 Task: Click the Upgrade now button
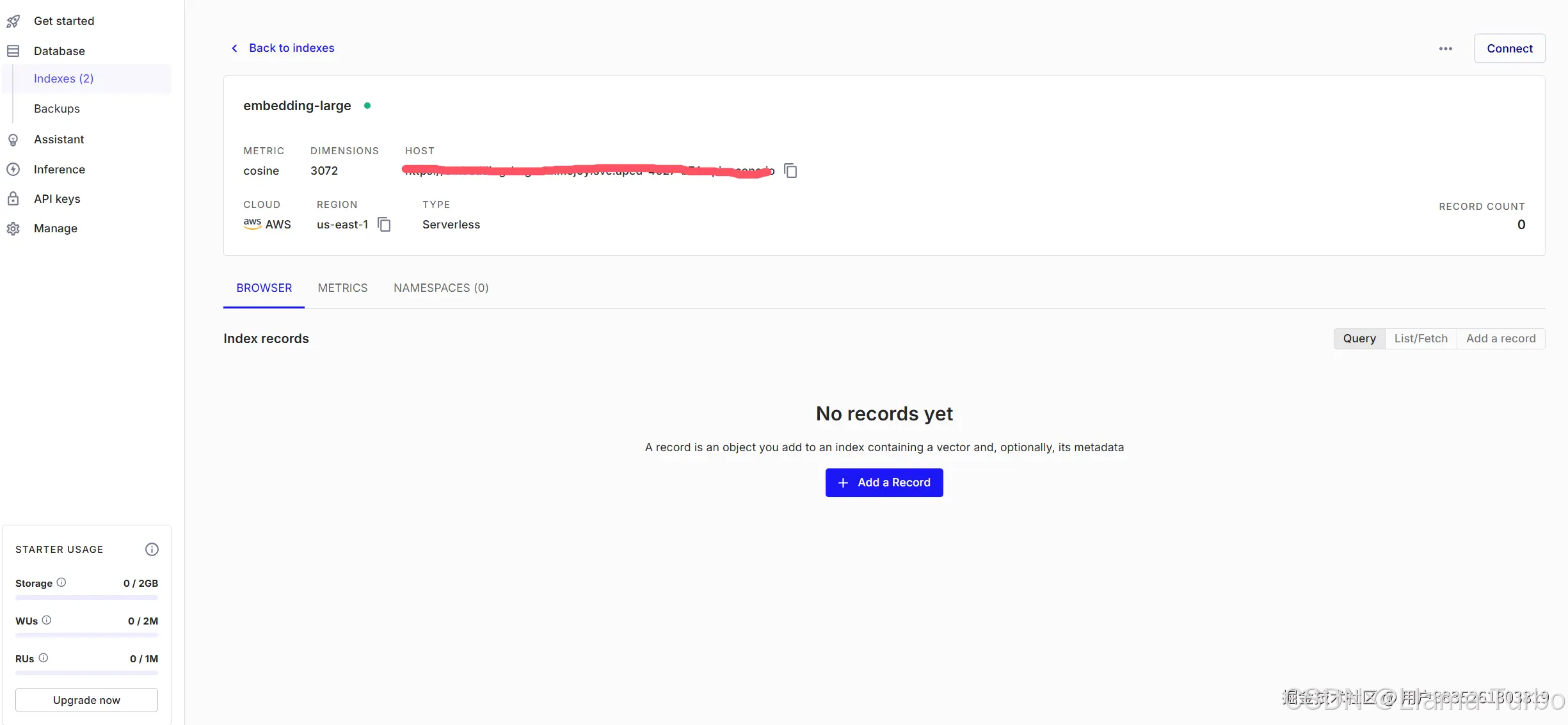click(86, 700)
